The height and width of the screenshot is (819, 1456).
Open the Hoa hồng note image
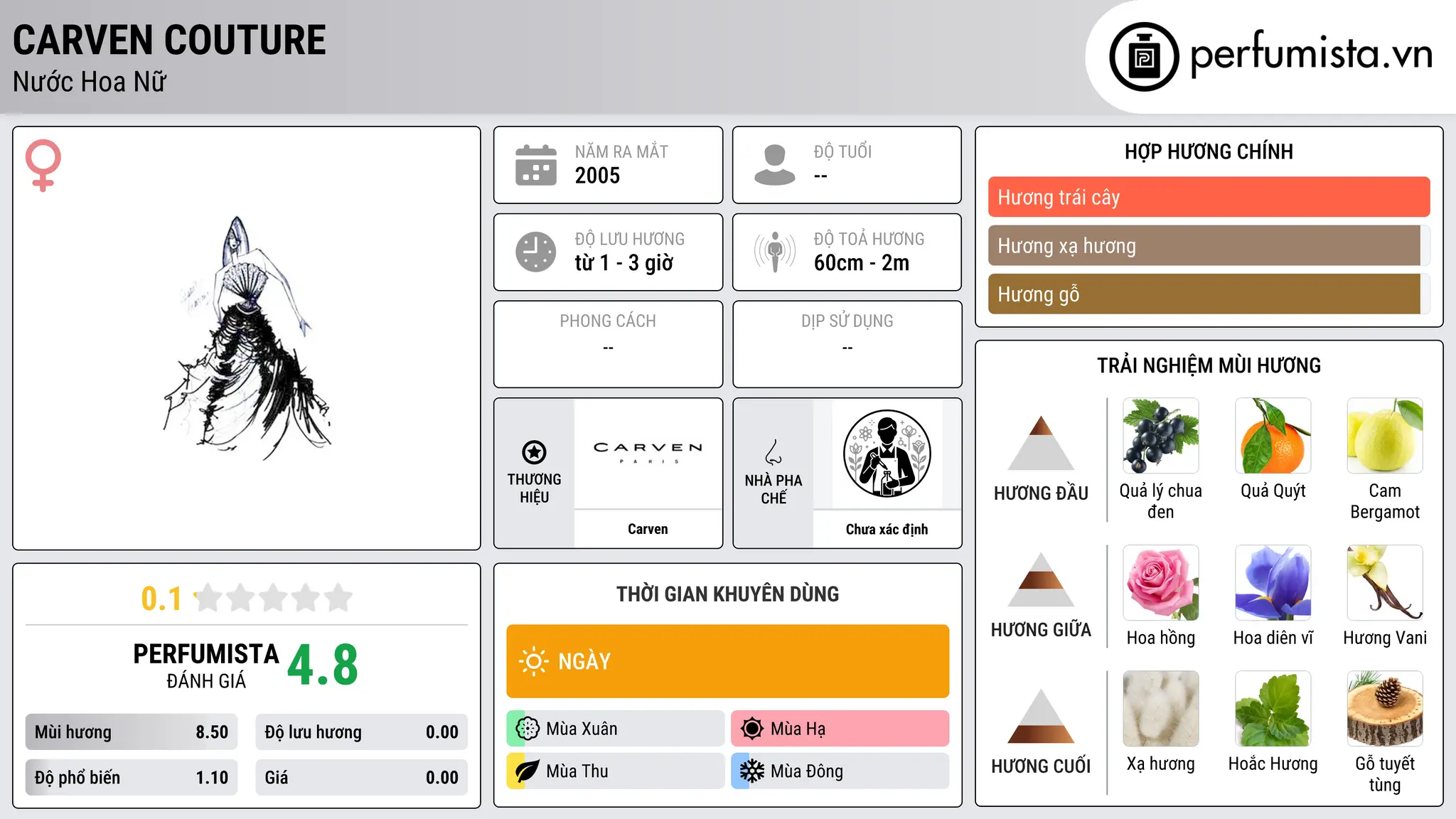1161,583
